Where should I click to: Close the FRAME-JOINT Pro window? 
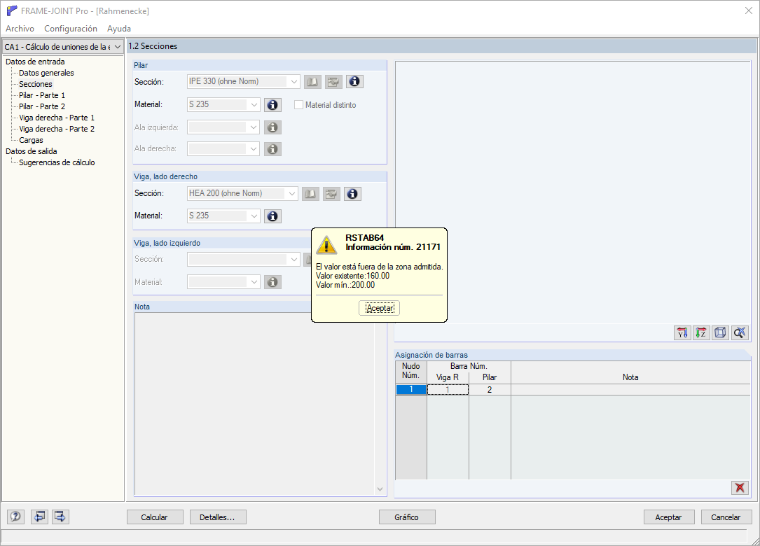748,11
